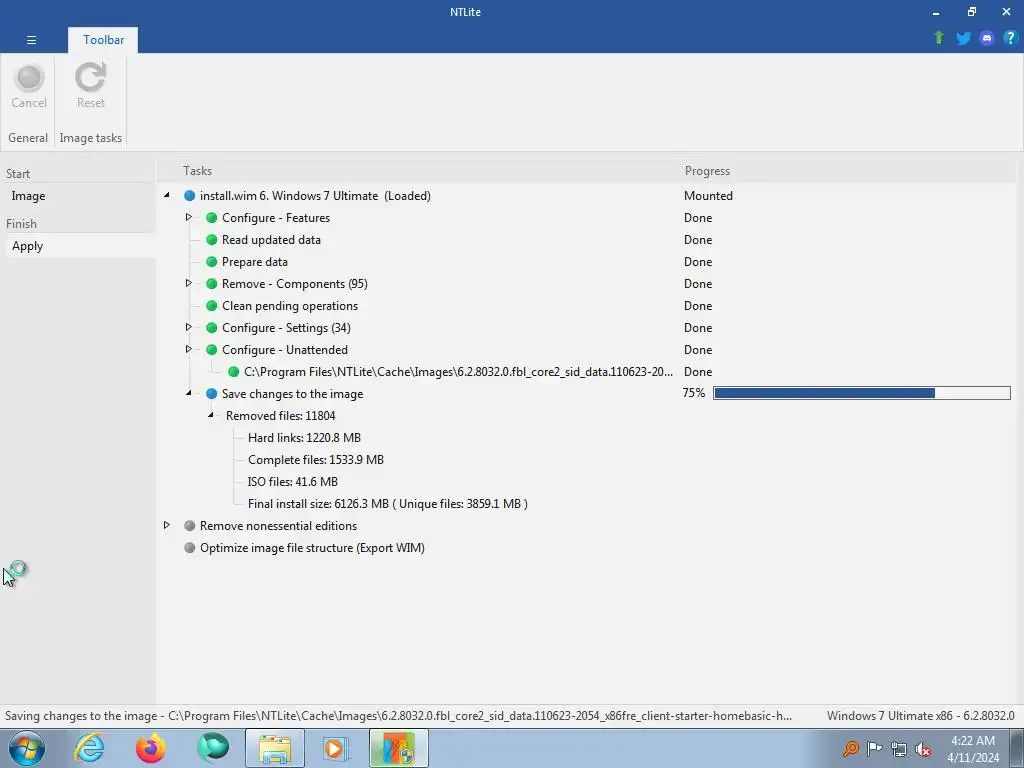Click the 75% save progress bar
The width and height of the screenshot is (1024, 768).
tap(861, 393)
